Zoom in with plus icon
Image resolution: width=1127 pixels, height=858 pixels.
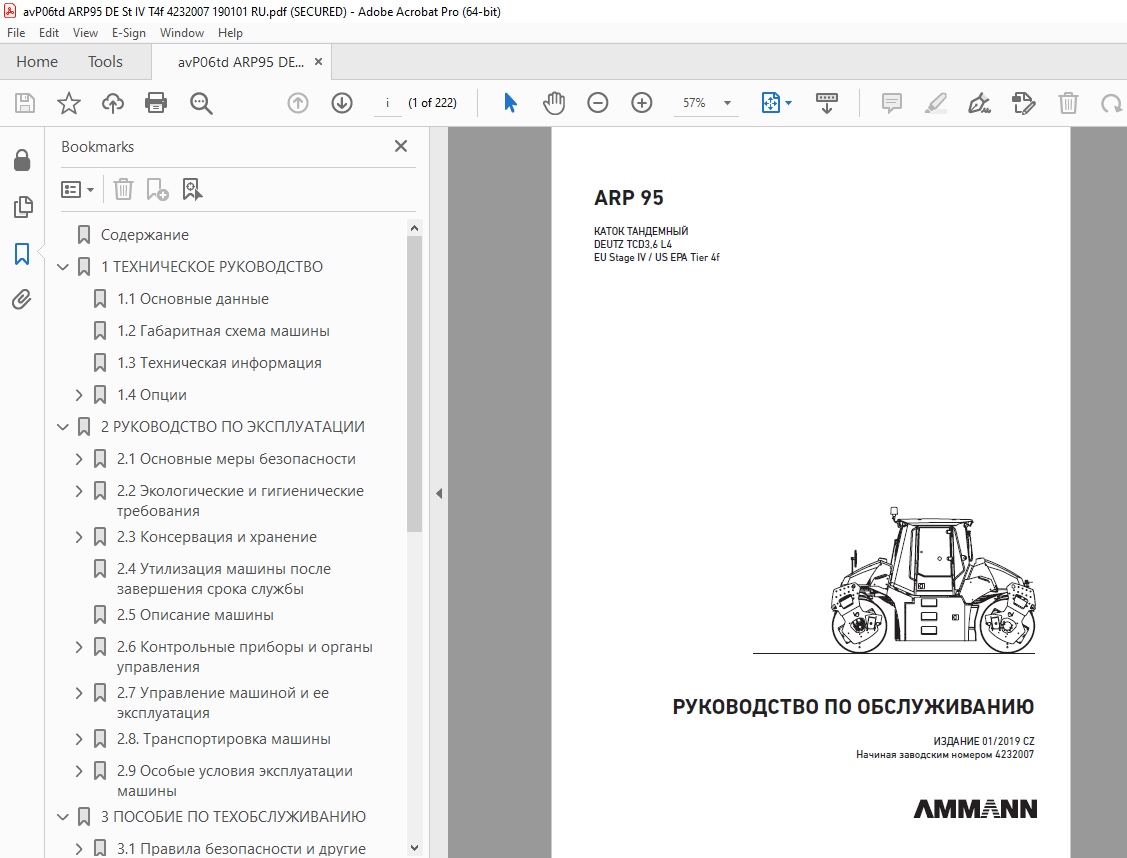642,103
